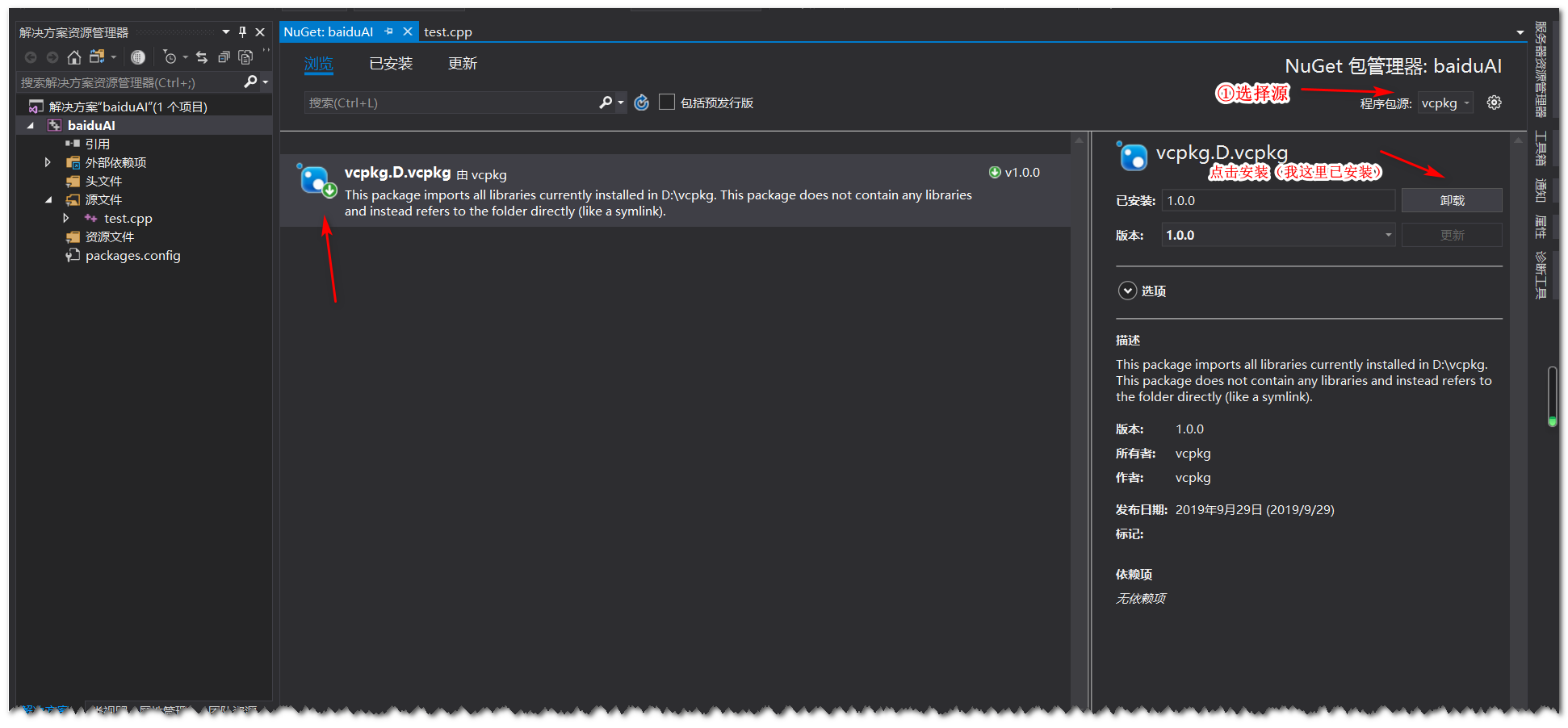Screen dimensions: 1568x728
Task: Open the document tabs overflow dropdown
Action: coord(1520,32)
